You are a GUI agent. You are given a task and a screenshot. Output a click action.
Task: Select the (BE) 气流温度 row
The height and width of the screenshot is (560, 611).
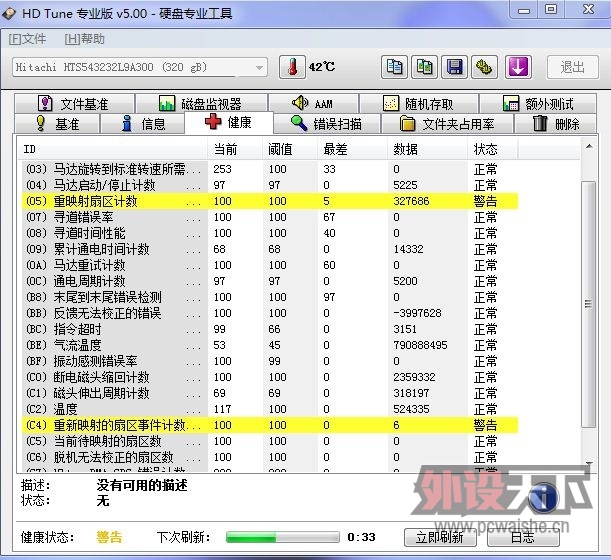(268, 345)
